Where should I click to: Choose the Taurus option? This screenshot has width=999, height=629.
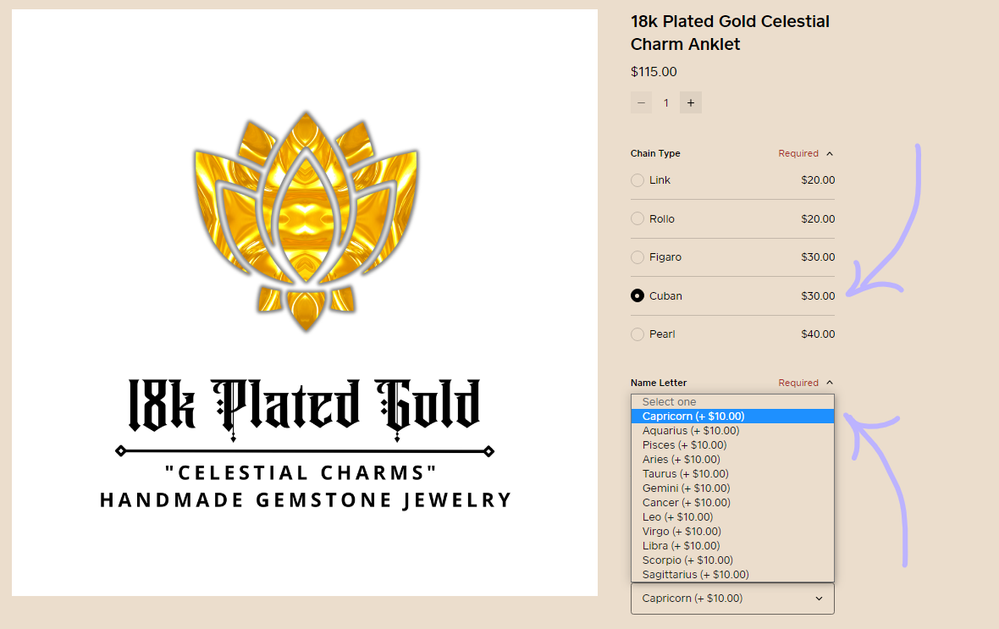tap(685, 474)
